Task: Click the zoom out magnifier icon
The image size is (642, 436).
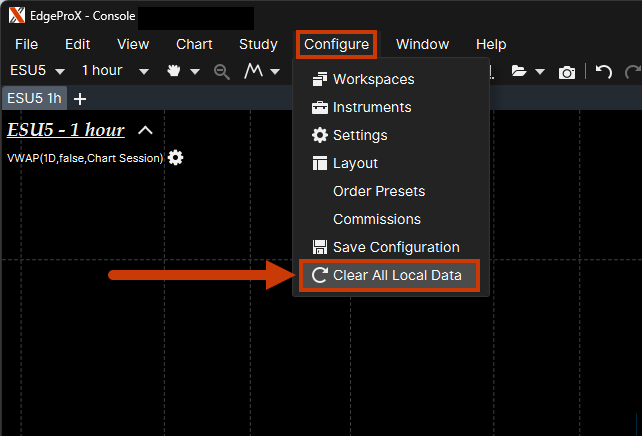Action: pyautogui.click(x=222, y=72)
